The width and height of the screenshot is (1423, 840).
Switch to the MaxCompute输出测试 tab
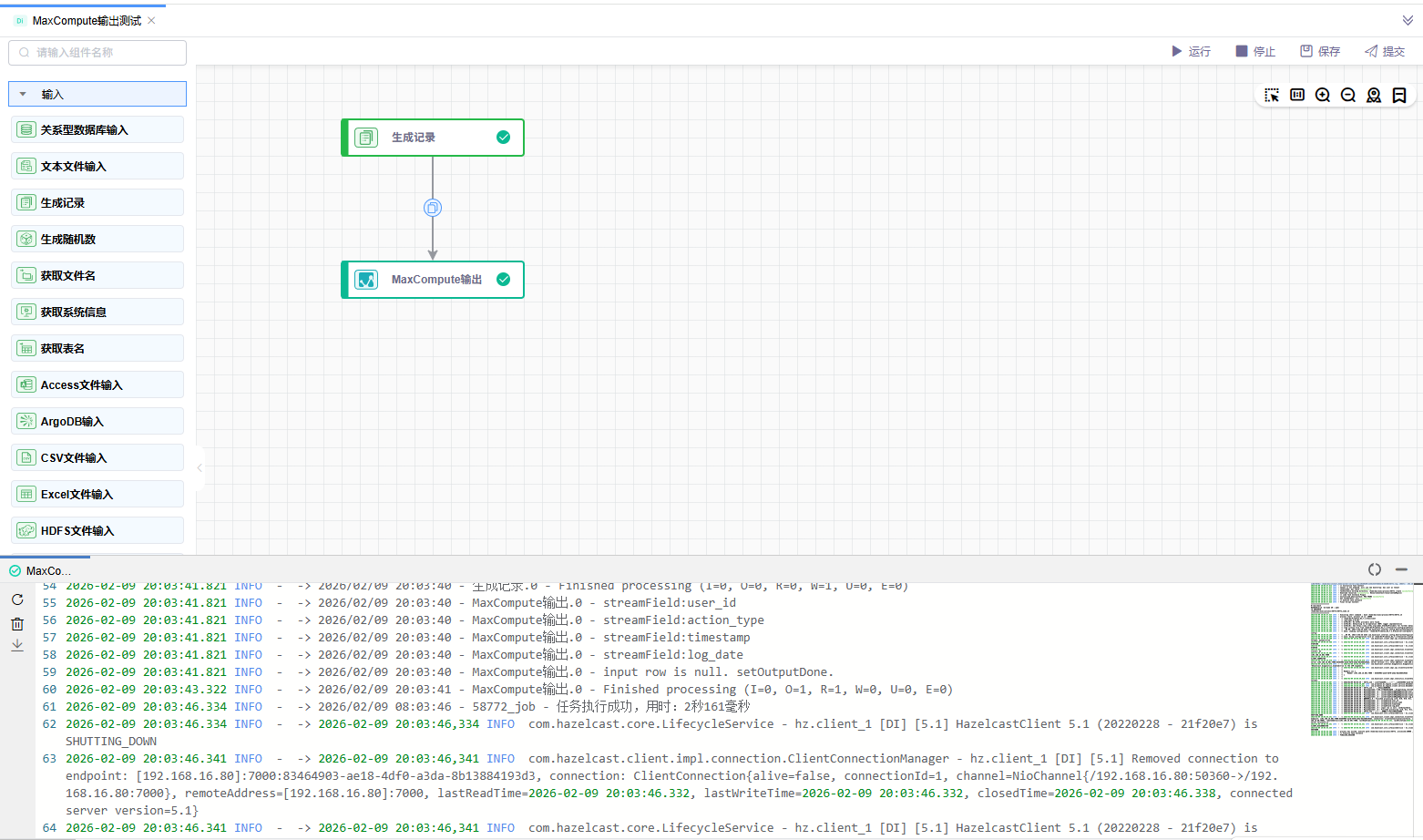click(87, 20)
